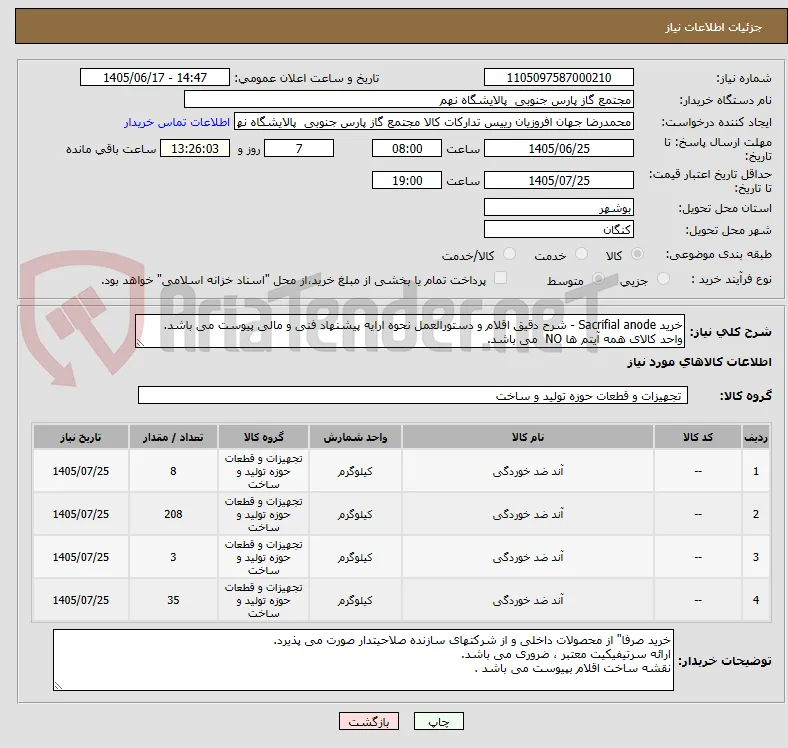Click the quantity cell showing 35
Image resolution: width=788 pixels, height=748 pixels.
(173, 600)
